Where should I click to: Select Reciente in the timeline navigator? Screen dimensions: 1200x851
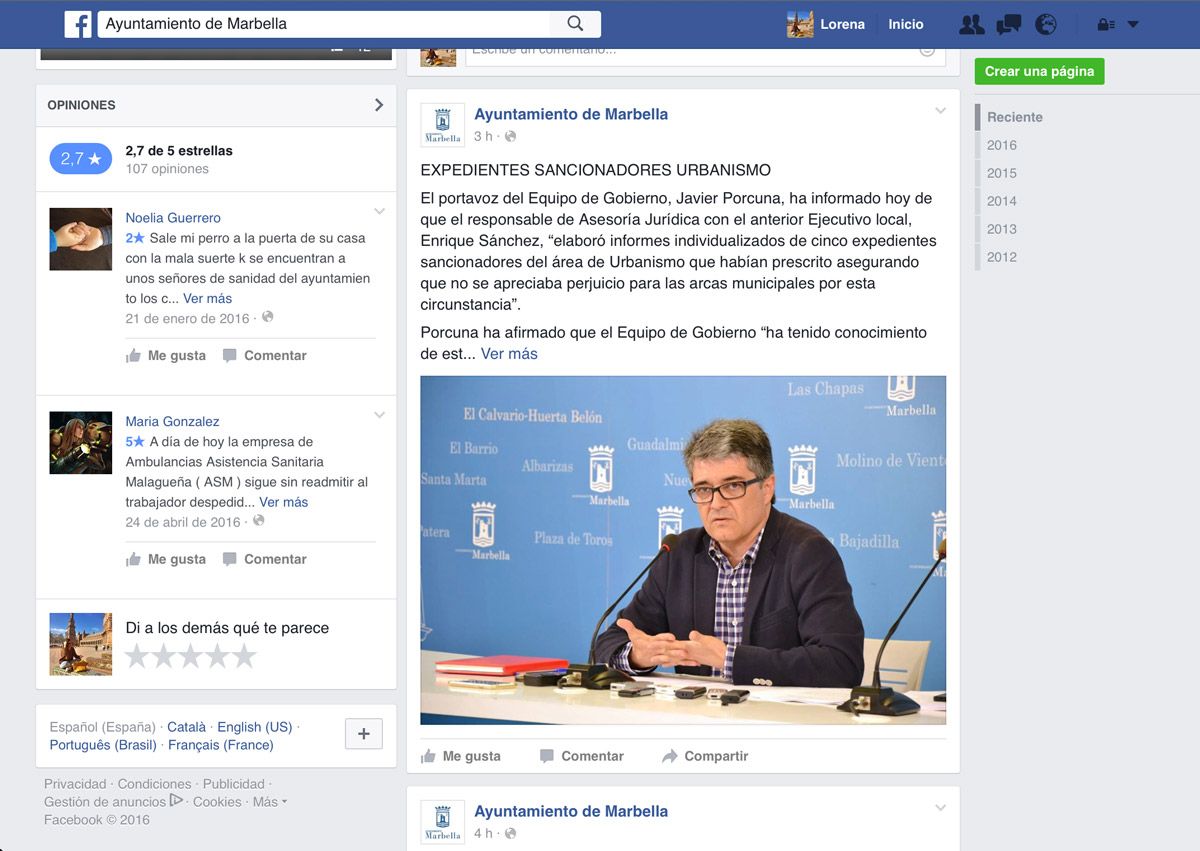pos(1014,117)
